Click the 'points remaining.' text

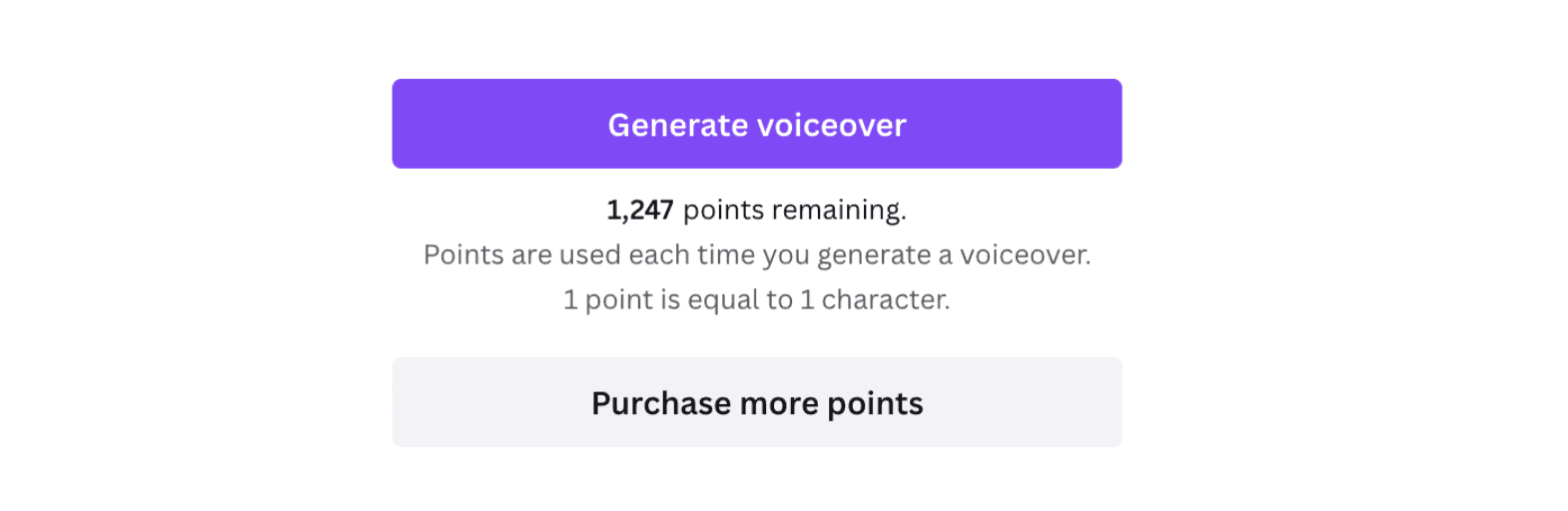click(x=795, y=211)
